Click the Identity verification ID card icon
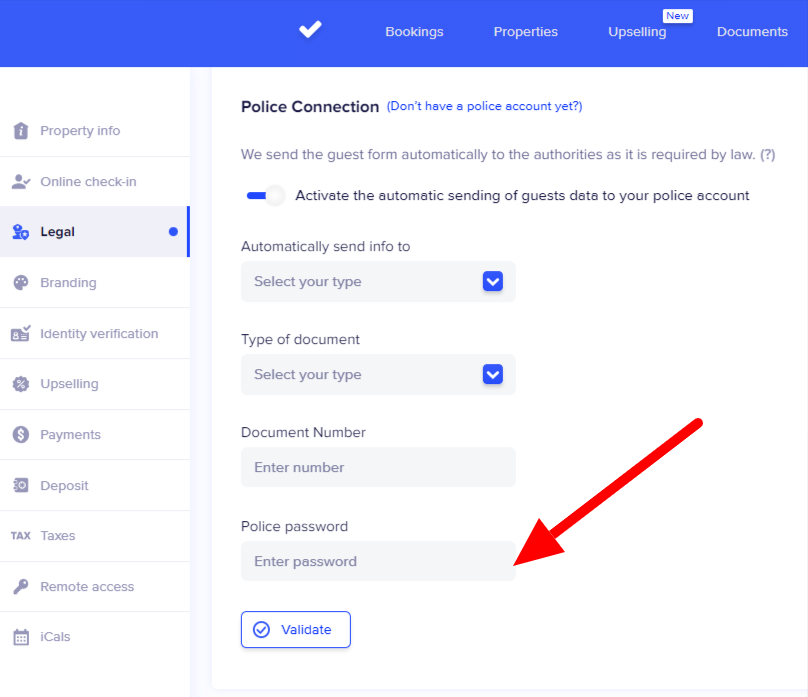Screen dimensions: 808x697 point(20,334)
